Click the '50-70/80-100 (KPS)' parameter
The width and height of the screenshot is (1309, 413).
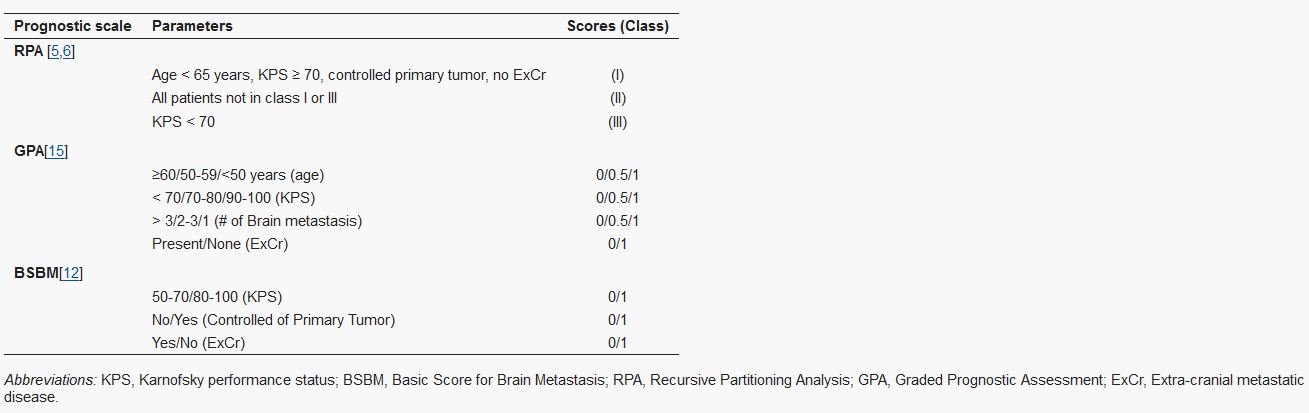click(217, 296)
